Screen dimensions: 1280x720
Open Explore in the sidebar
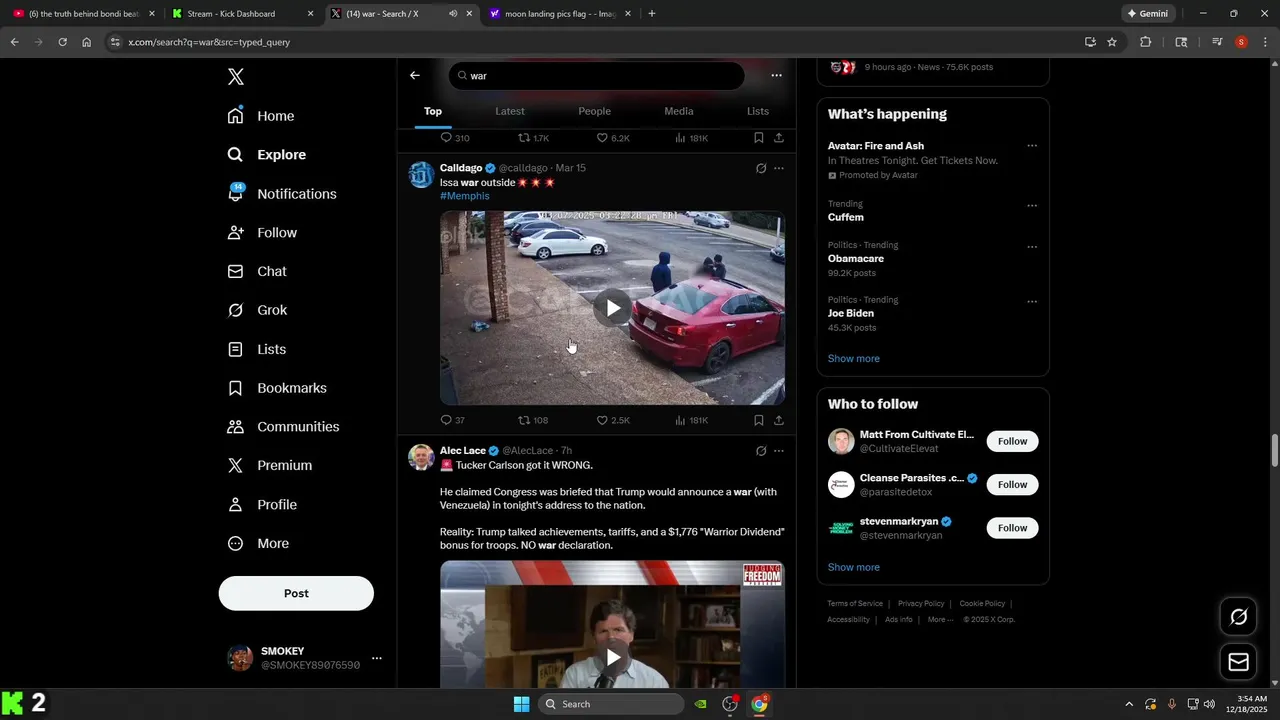[267, 155]
